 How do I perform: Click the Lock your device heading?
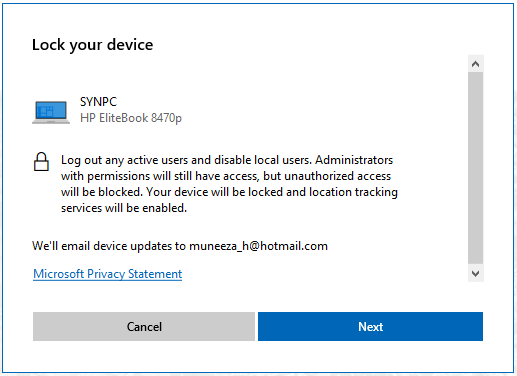pyautogui.click(x=93, y=45)
